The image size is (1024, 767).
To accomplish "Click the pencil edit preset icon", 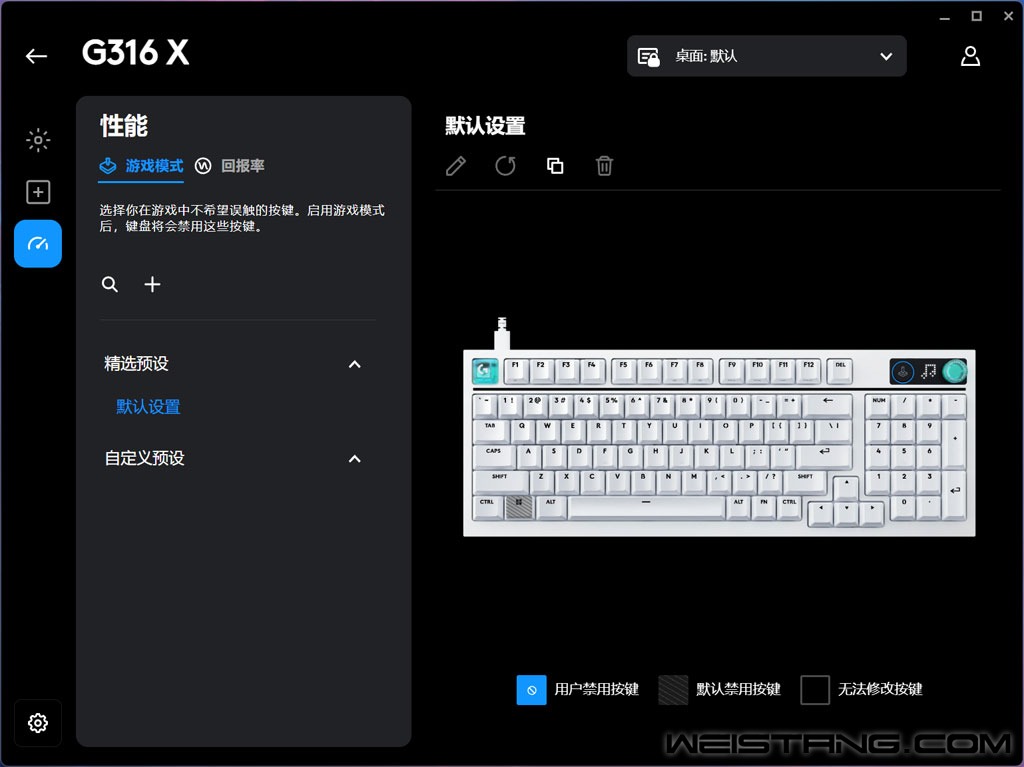I will coord(456,166).
